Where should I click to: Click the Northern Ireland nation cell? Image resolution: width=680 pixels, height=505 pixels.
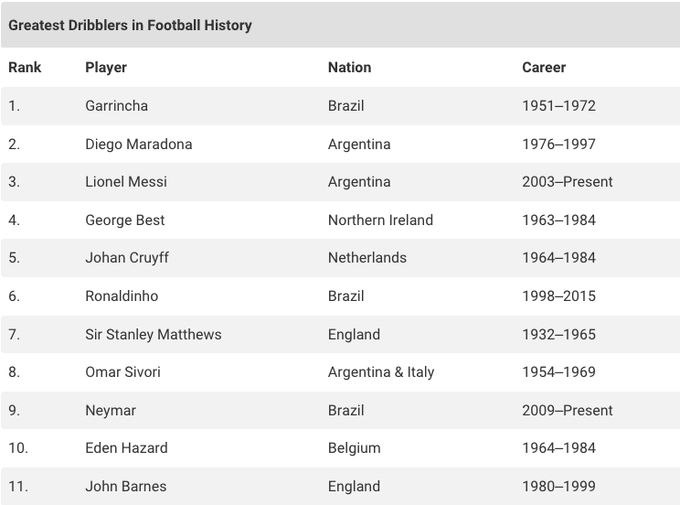pos(380,220)
